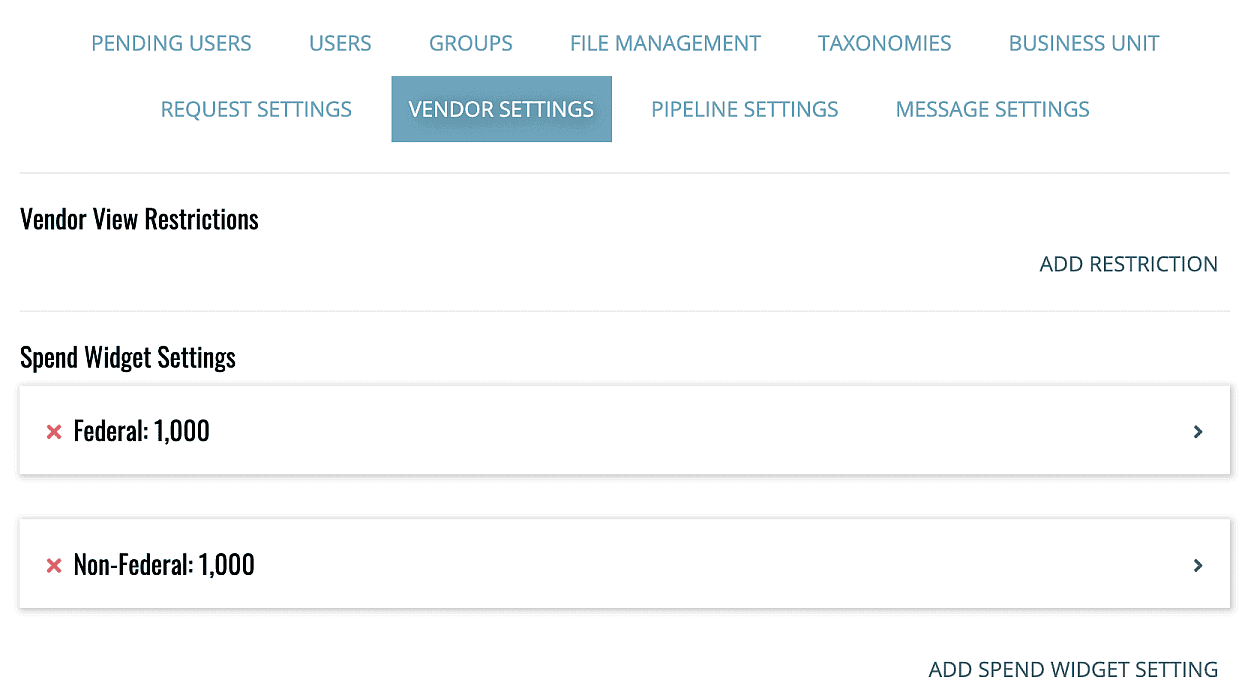
Task: Expand the Federal: 1,000 row chevron
Action: (x=1198, y=432)
